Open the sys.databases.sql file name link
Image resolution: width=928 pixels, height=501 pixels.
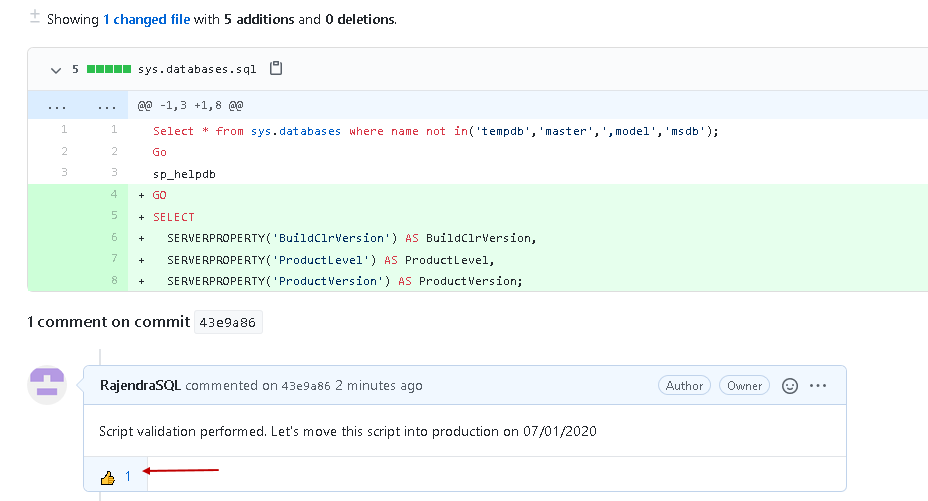click(197, 70)
